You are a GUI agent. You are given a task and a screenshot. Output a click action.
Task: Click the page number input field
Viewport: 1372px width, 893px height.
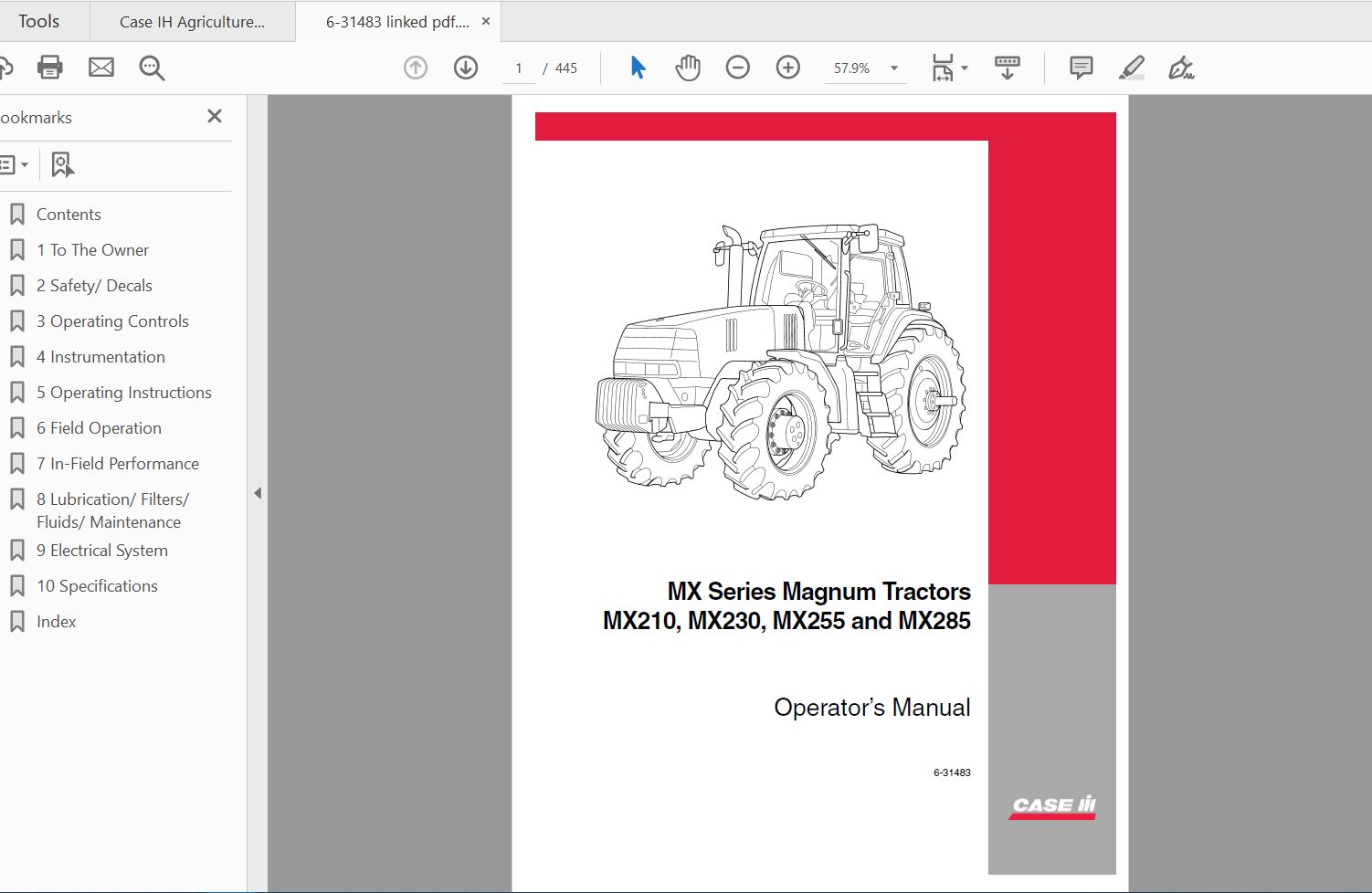[519, 68]
